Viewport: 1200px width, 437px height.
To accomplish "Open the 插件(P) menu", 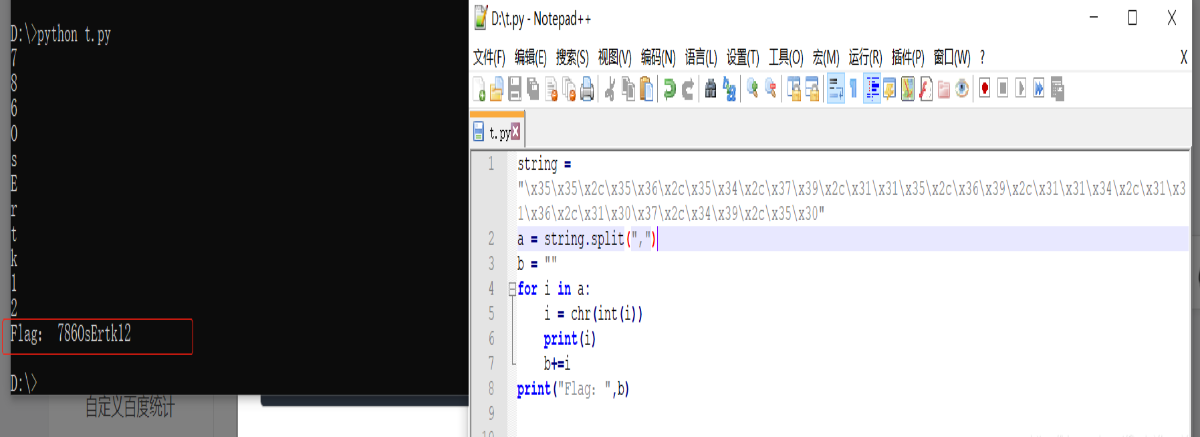I will click(x=907, y=57).
